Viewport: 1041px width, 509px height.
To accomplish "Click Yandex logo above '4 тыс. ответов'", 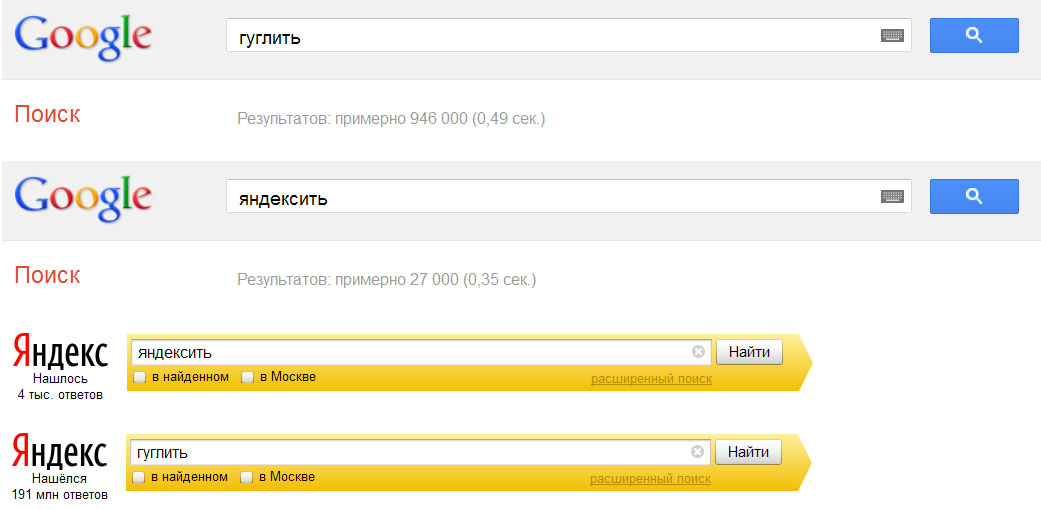I will pos(60,352).
